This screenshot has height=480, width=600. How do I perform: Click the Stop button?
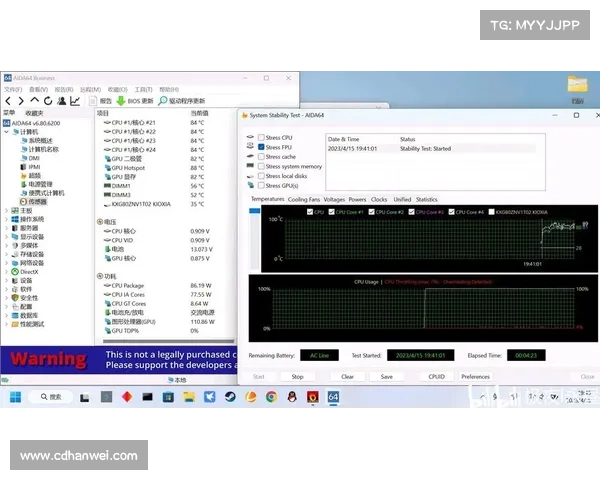297,377
